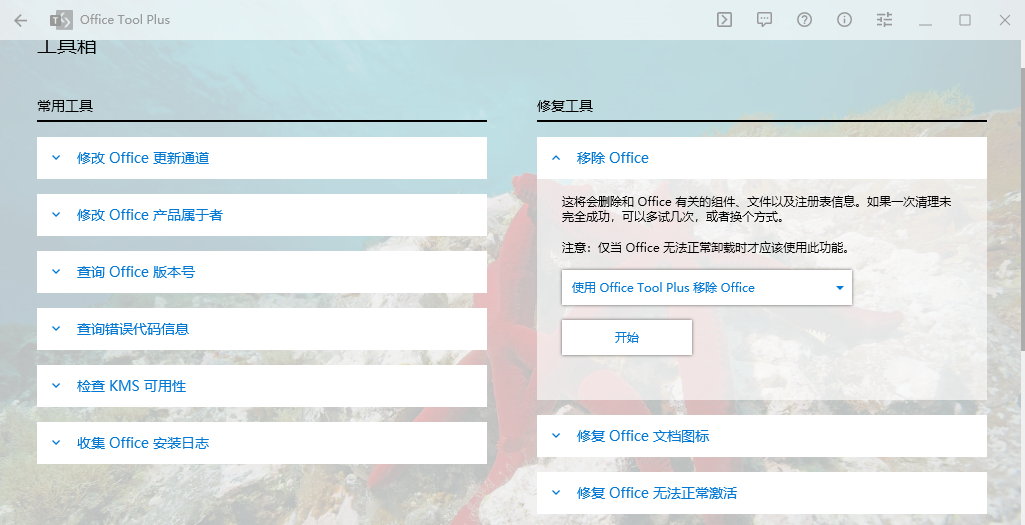The width and height of the screenshot is (1025, 525).
Task: Click the 修复工具 section heading
Action: pyautogui.click(x=565, y=106)
